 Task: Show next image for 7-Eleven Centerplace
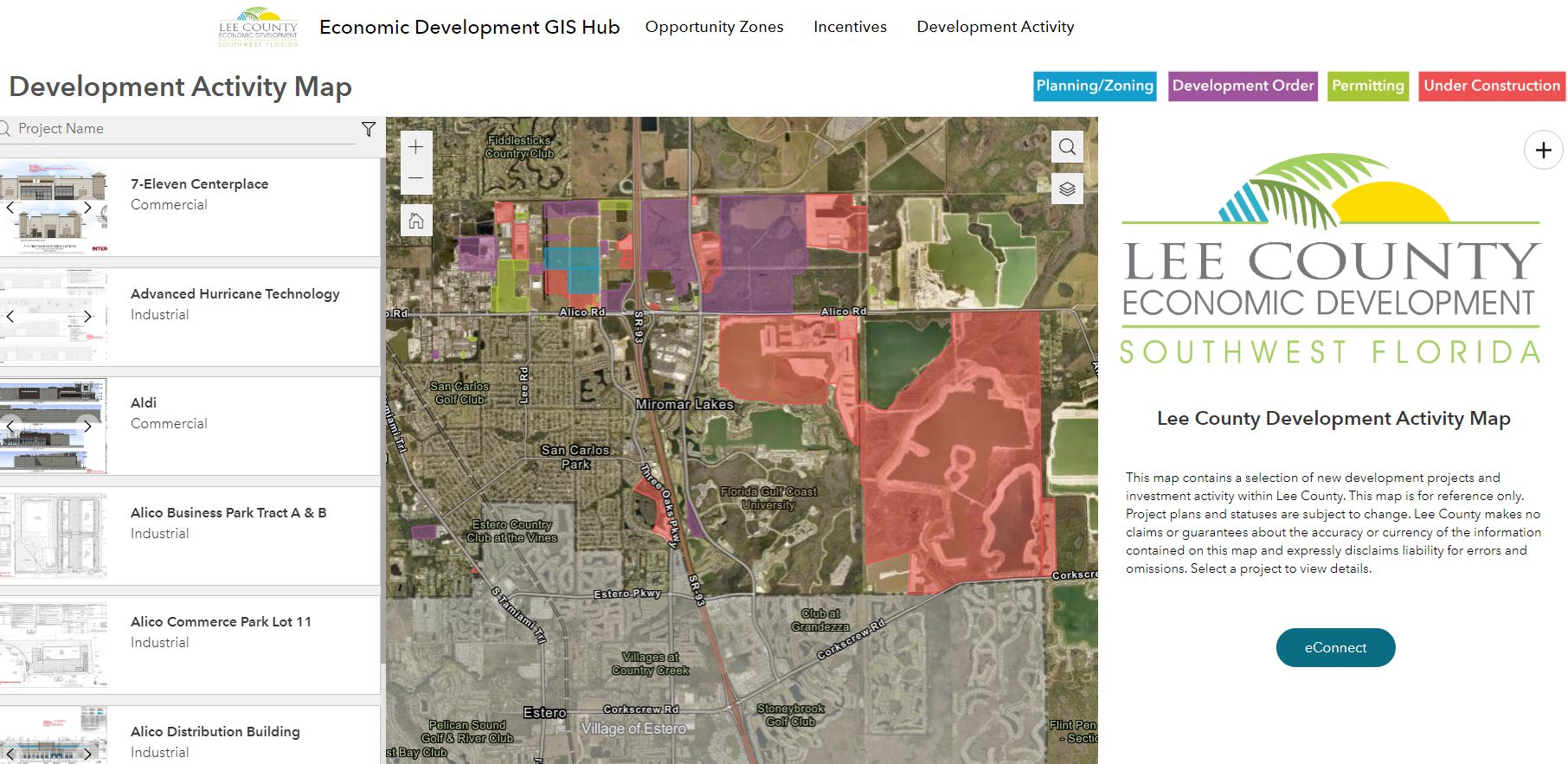point(87,208)
